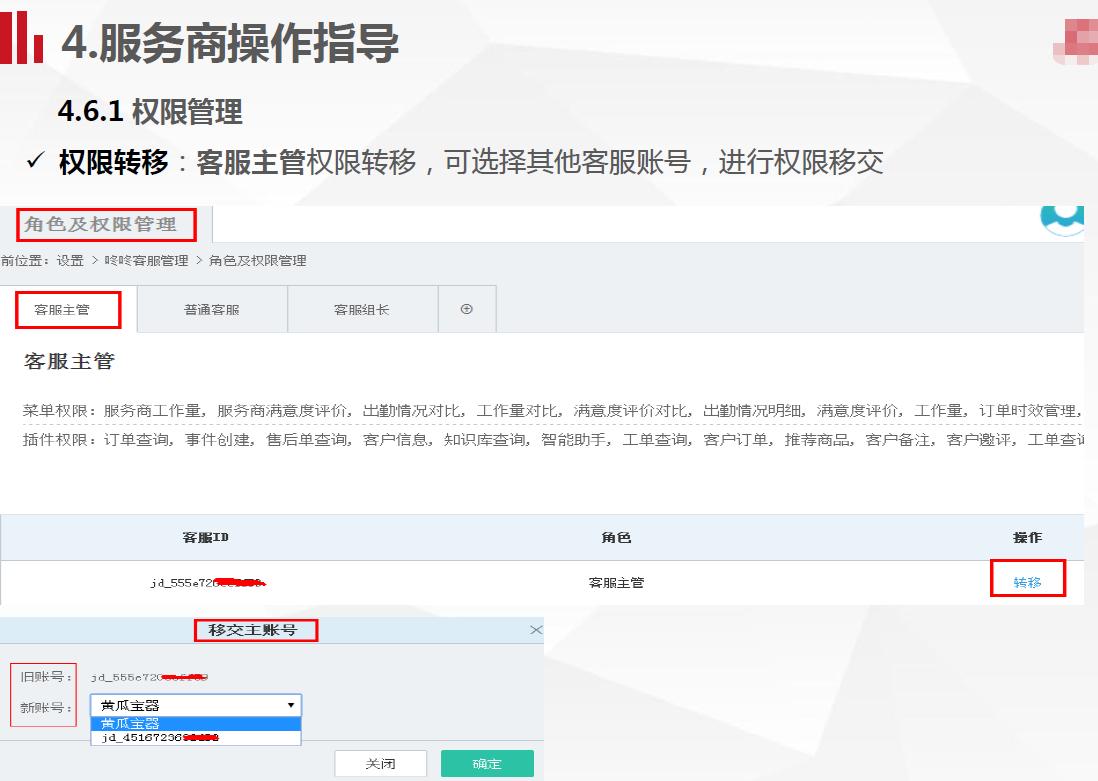1098x781 pixels.
Task: Click the 确定 button to confirm transfer
Action: [x=487, y=763]
